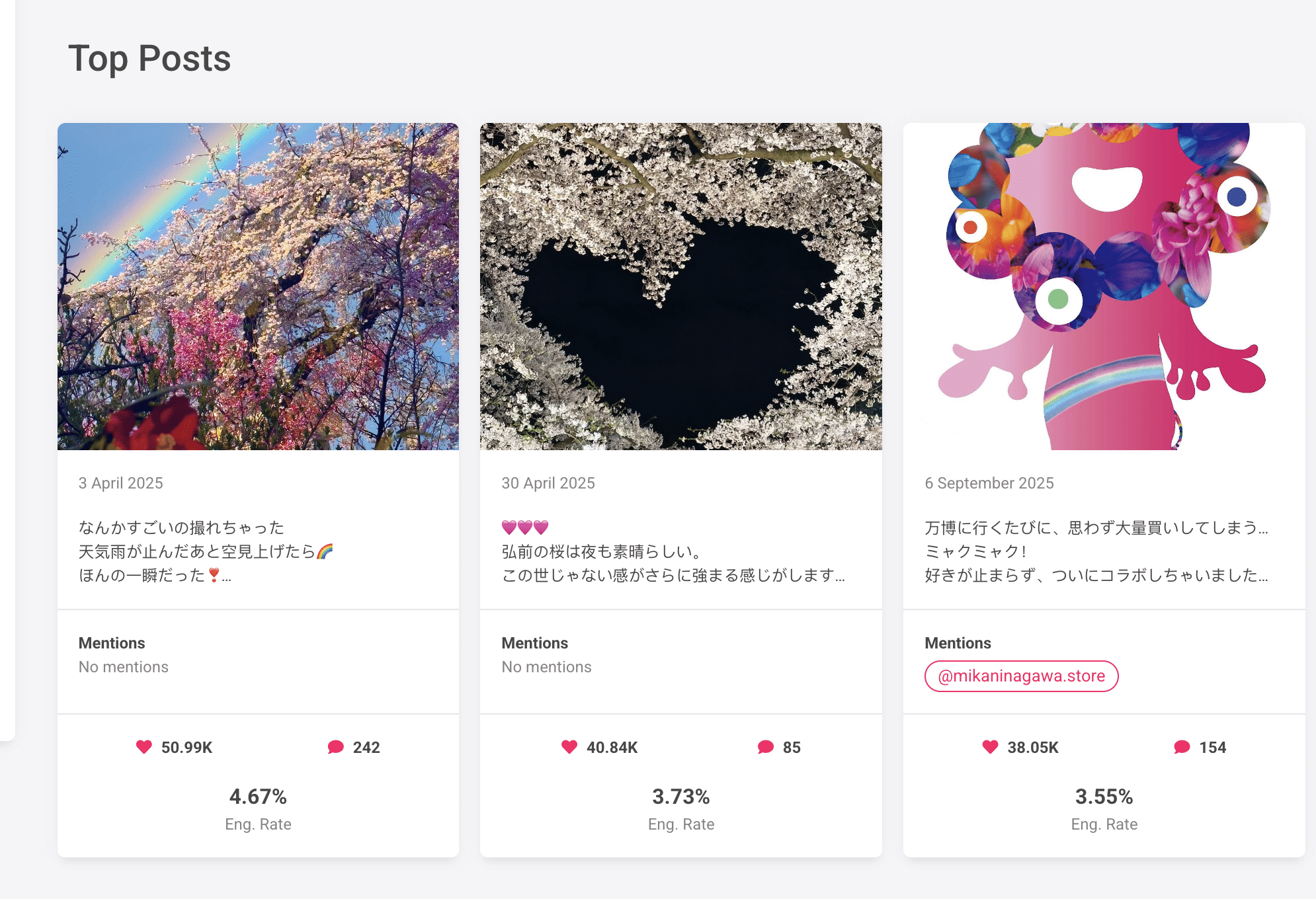Open the @mikaninagawa.store mention tag

tap(1021, 676)
